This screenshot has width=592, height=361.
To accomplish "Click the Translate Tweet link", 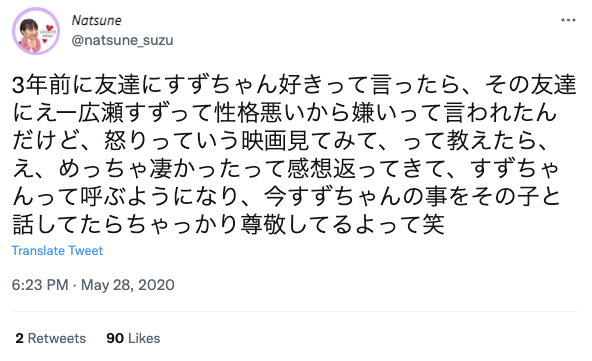I will (57, 251).
